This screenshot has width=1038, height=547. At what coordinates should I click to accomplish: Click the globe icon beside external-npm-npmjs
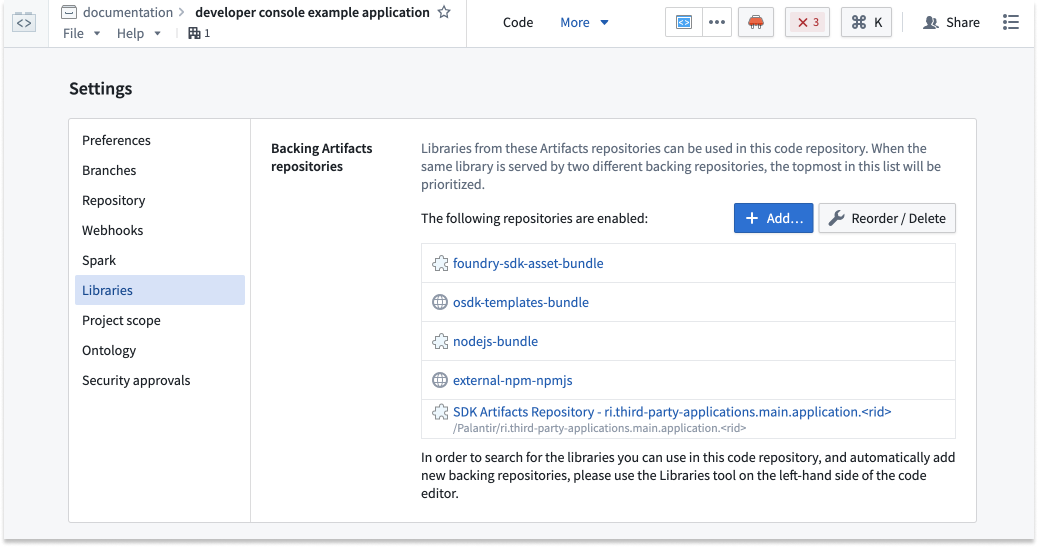click(x=440, y=380)
